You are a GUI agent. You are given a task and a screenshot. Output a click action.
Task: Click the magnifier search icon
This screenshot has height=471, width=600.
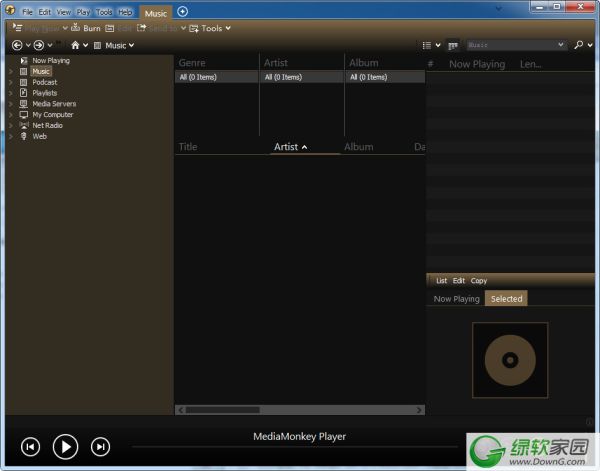click(579, 45)
